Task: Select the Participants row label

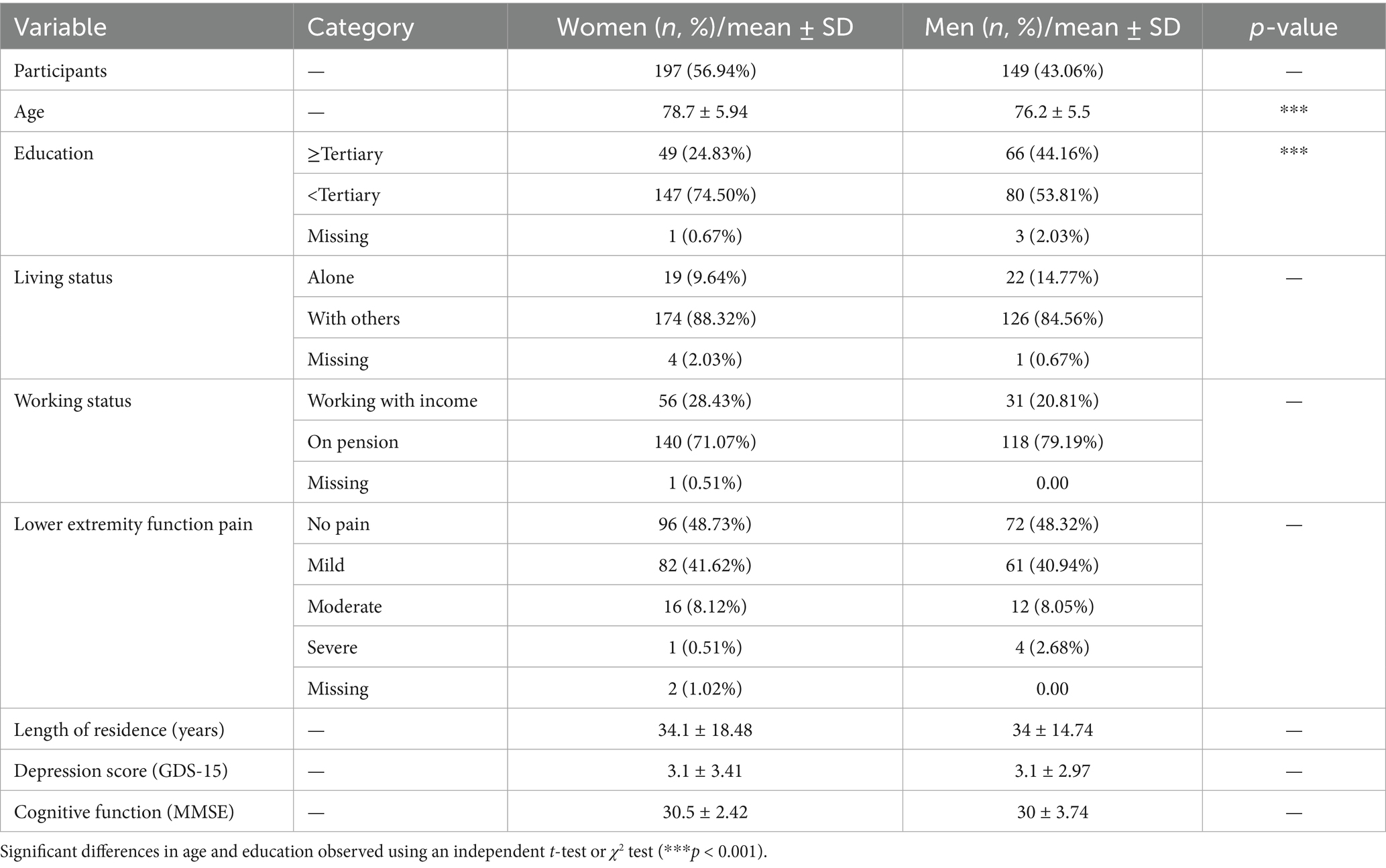Action: [x=60, y=71]
